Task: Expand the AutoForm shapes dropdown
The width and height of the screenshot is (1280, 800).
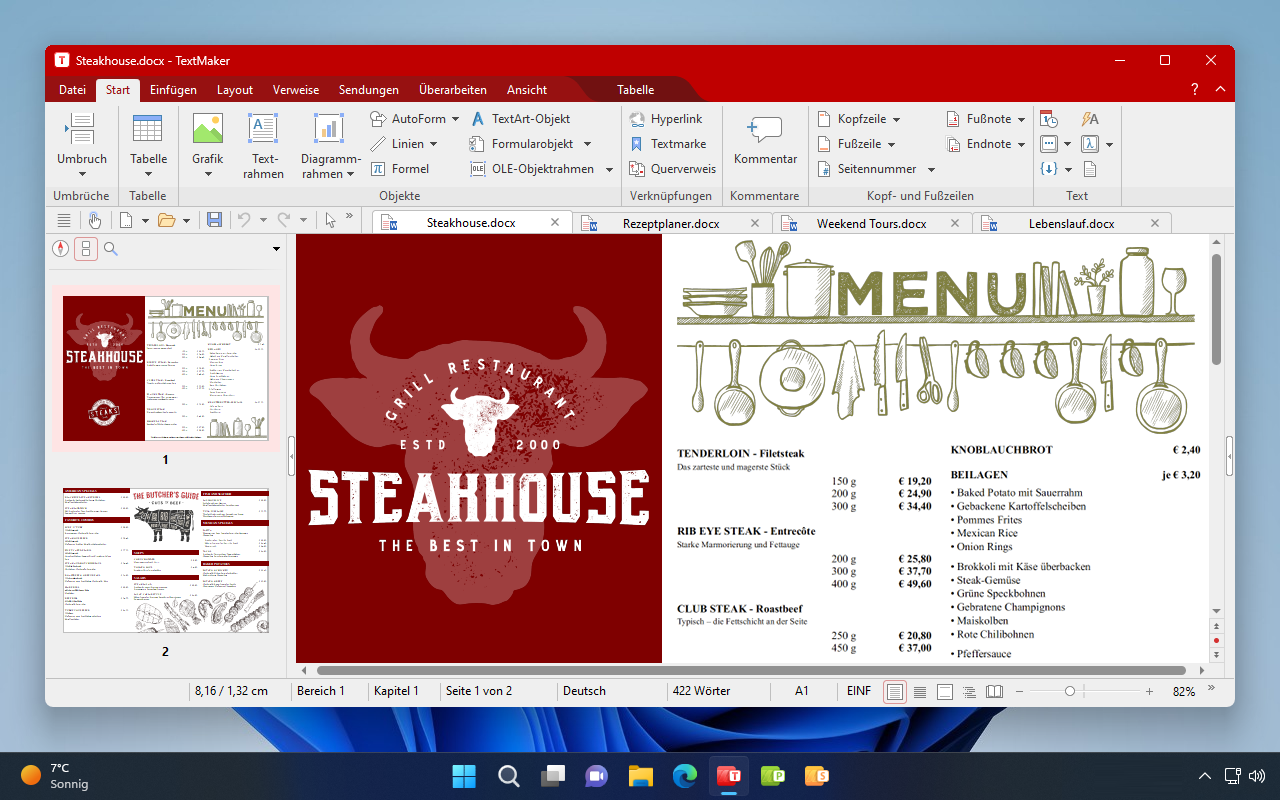Action: (x=455, y=119)
